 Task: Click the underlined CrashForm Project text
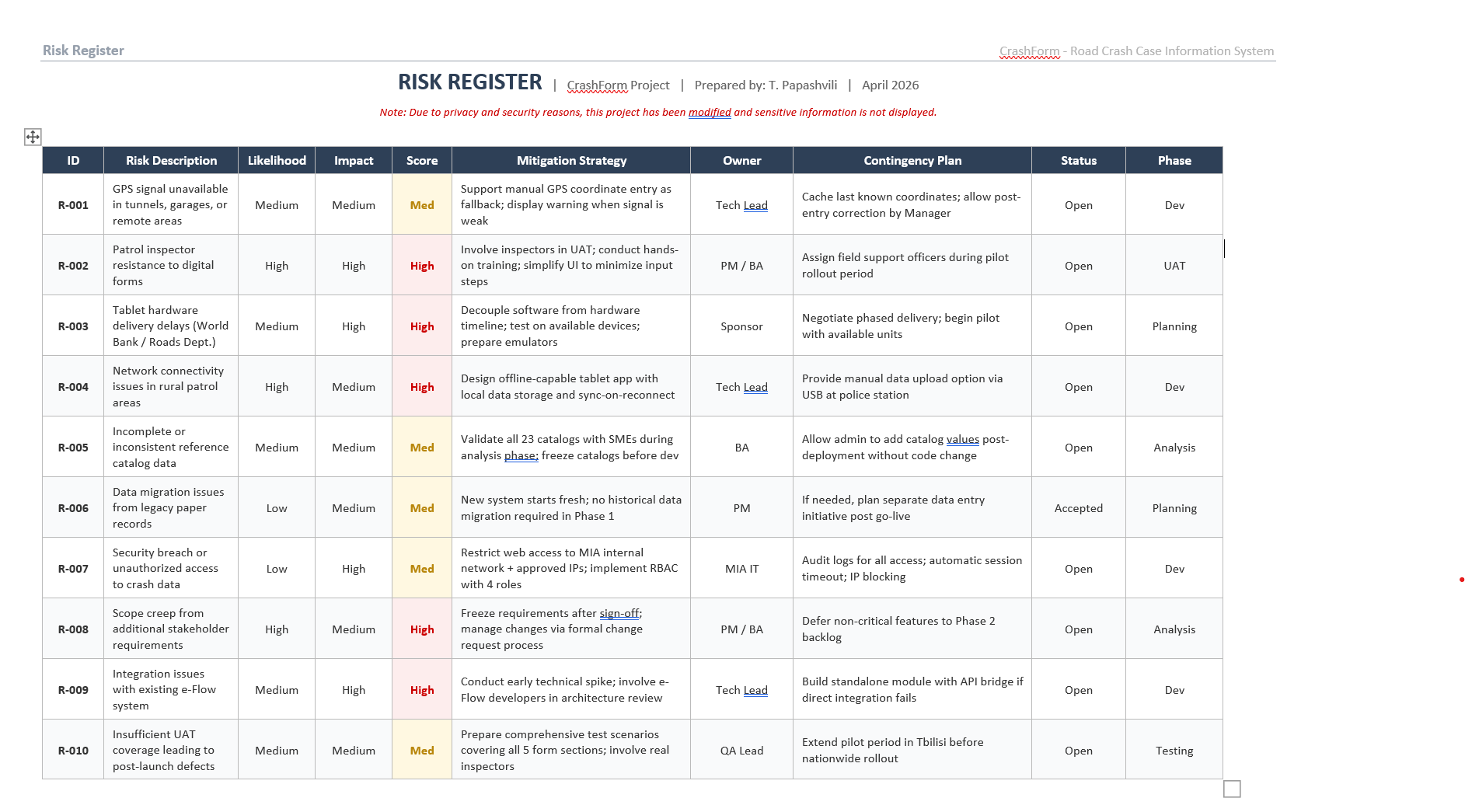point(618,85)
